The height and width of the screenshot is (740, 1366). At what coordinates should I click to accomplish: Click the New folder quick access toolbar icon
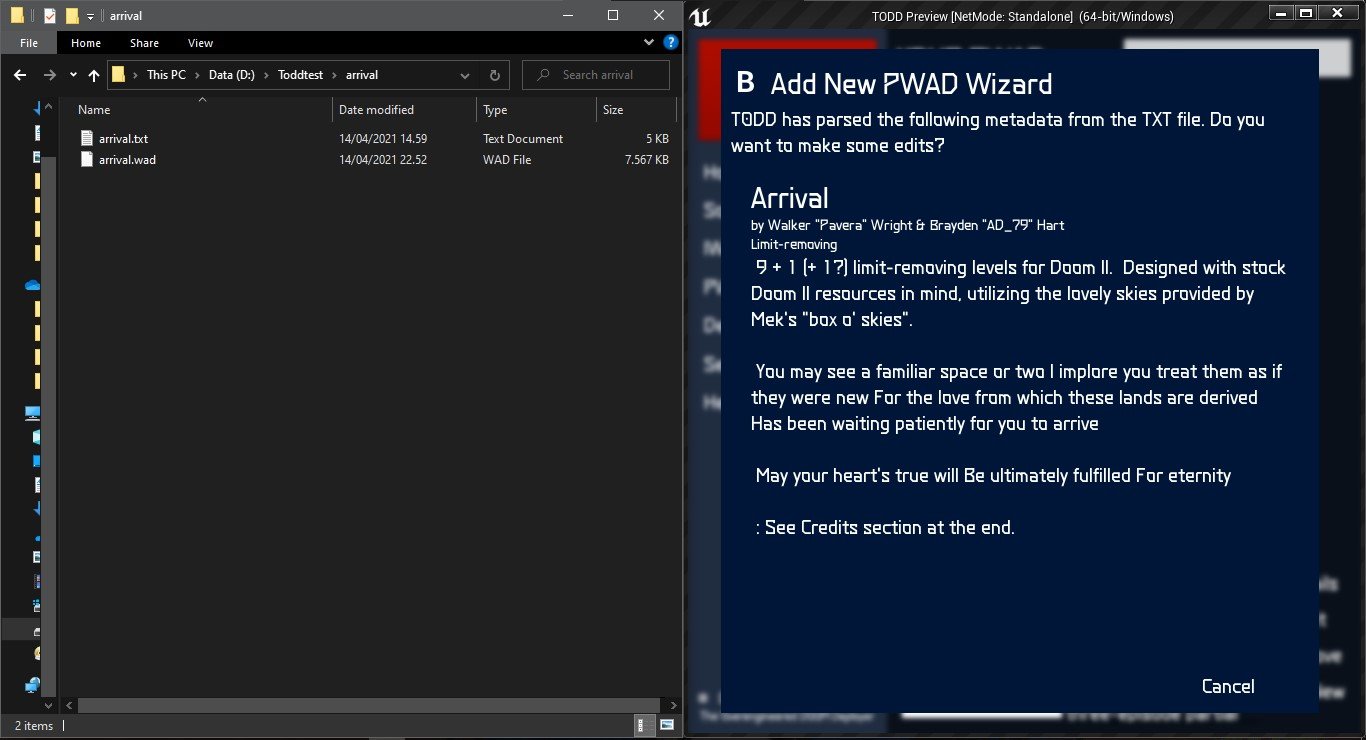pos(71,16)
